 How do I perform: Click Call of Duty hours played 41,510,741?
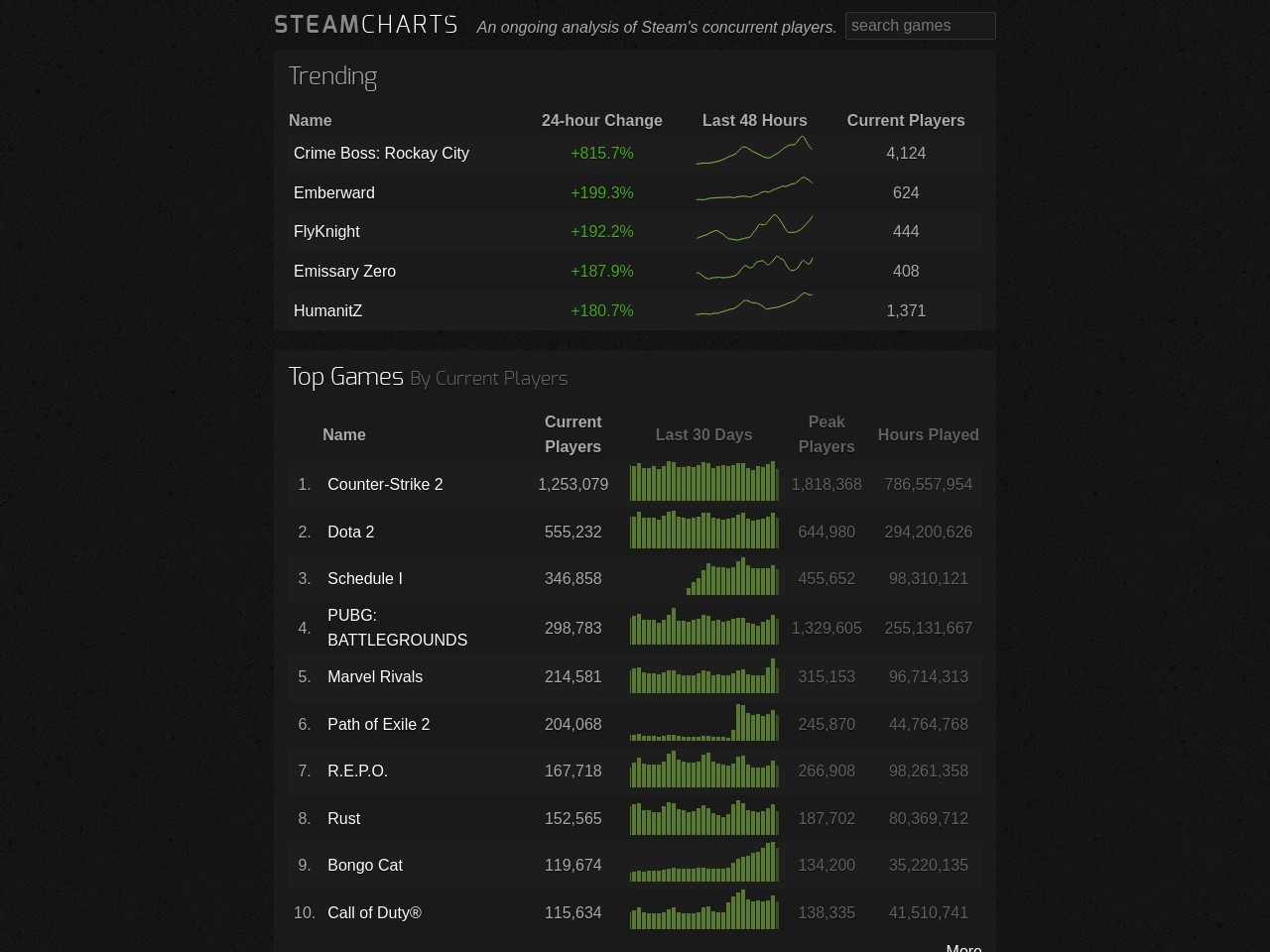click(x=928, y=912)
